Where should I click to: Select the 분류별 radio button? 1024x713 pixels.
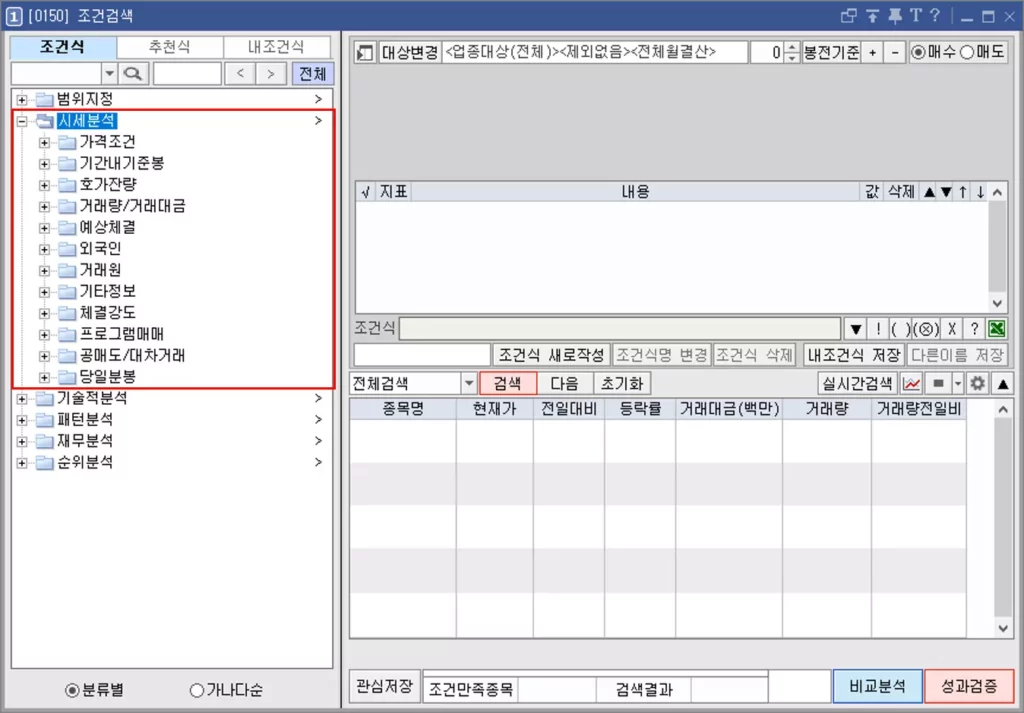click(x=72, y=690)
